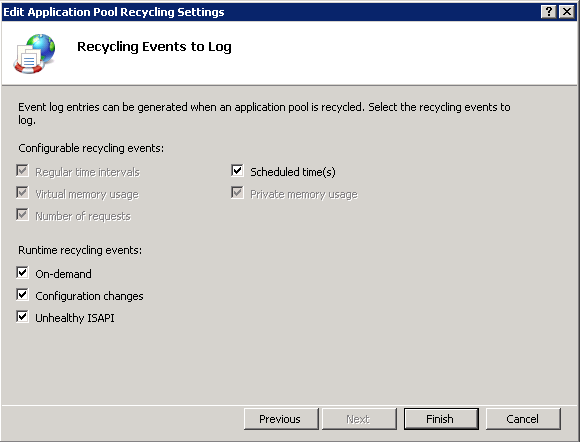Apply settings with the Finish button
This screenshot has height=442, width=580.
(x=441, y=419)
